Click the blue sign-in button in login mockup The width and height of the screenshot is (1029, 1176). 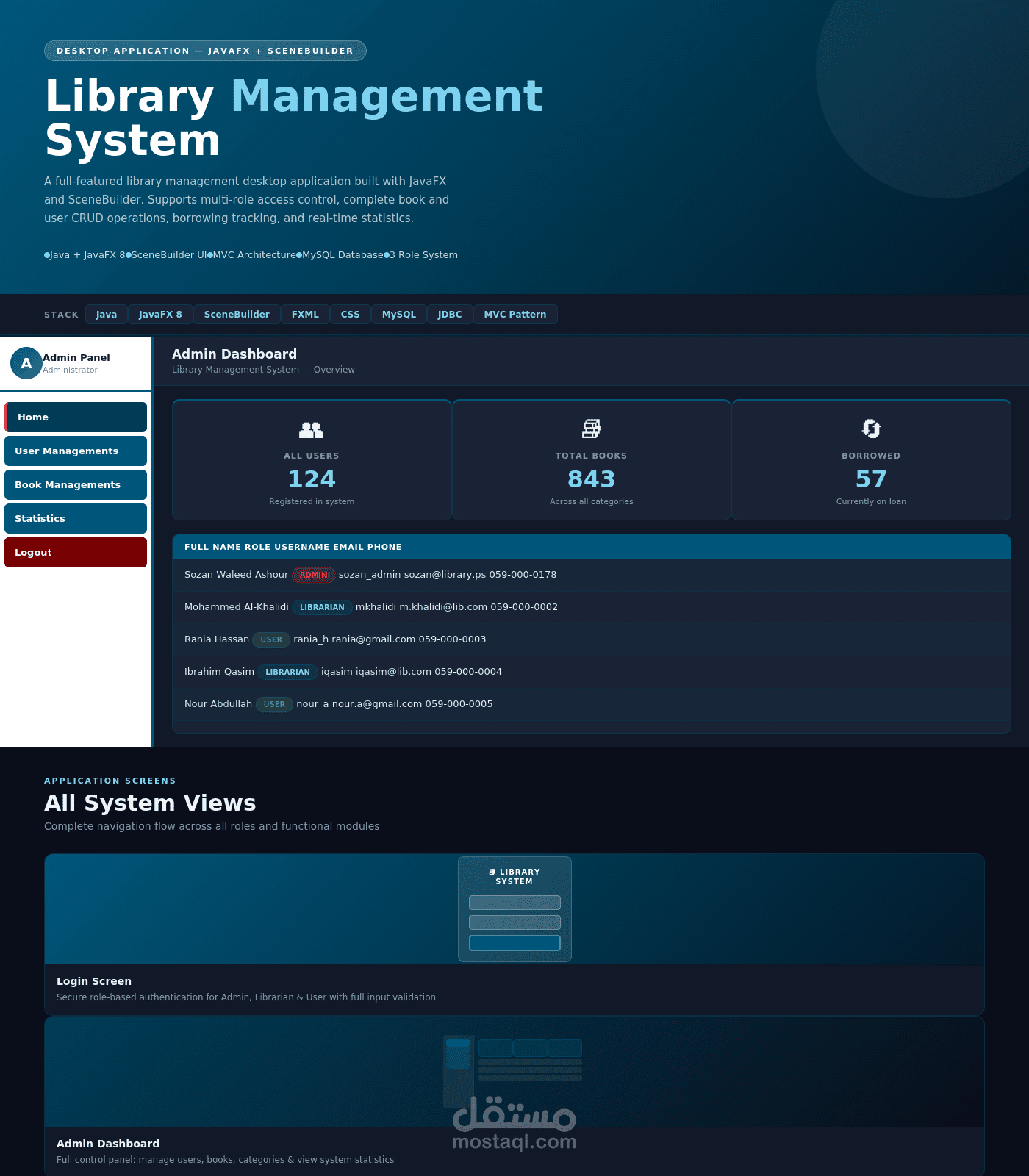pos(514,943)
